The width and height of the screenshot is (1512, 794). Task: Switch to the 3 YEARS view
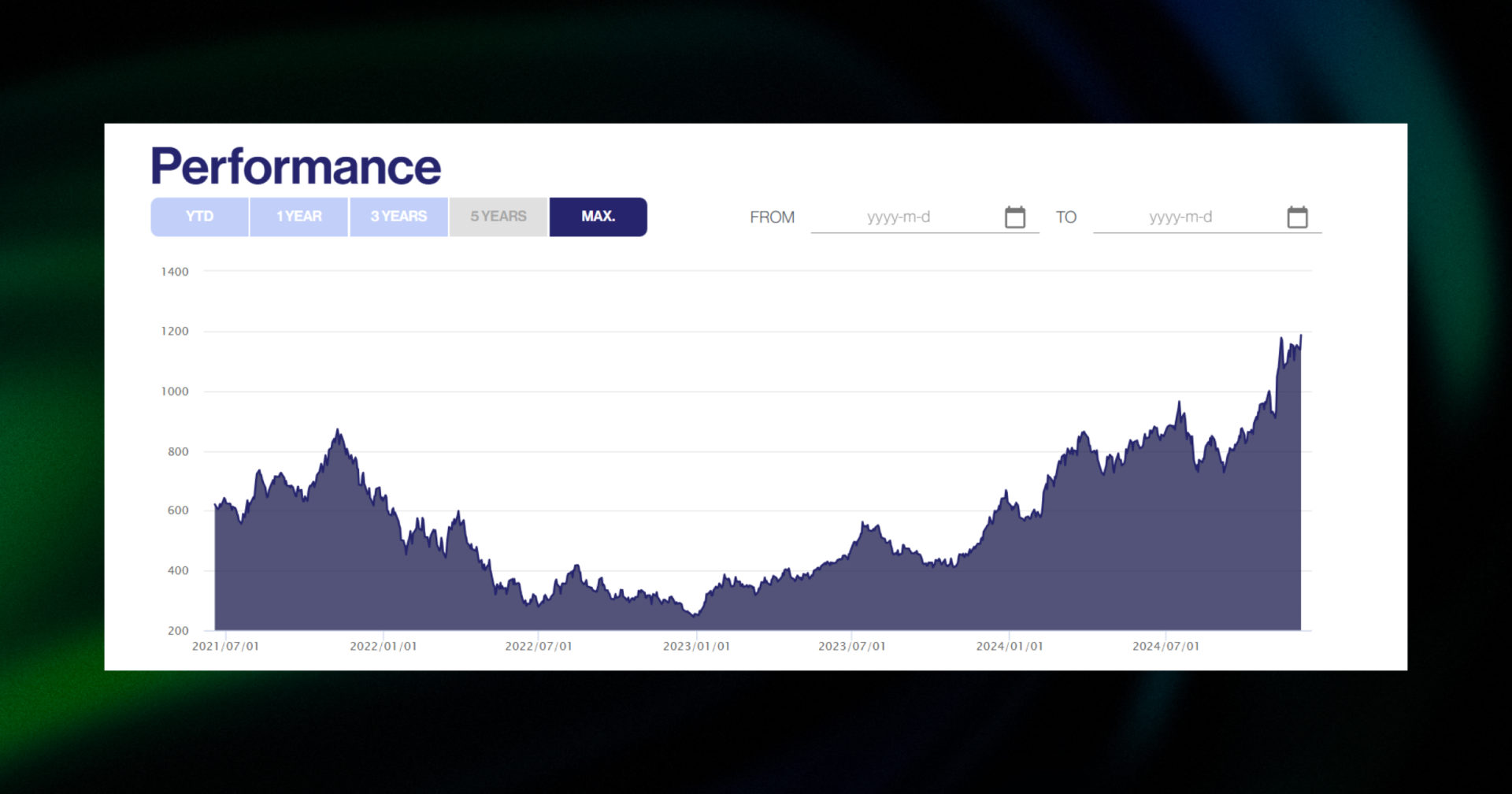[398, 216]
